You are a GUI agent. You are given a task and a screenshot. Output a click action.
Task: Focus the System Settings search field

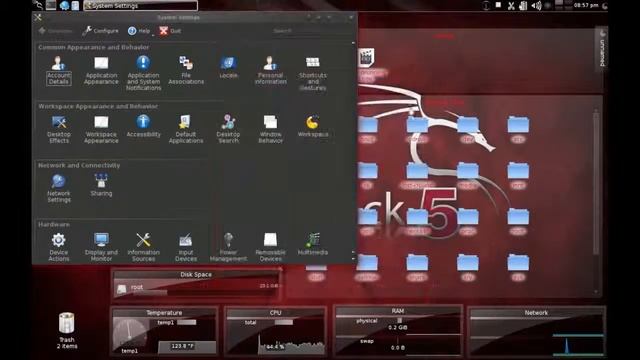(310, 31)
